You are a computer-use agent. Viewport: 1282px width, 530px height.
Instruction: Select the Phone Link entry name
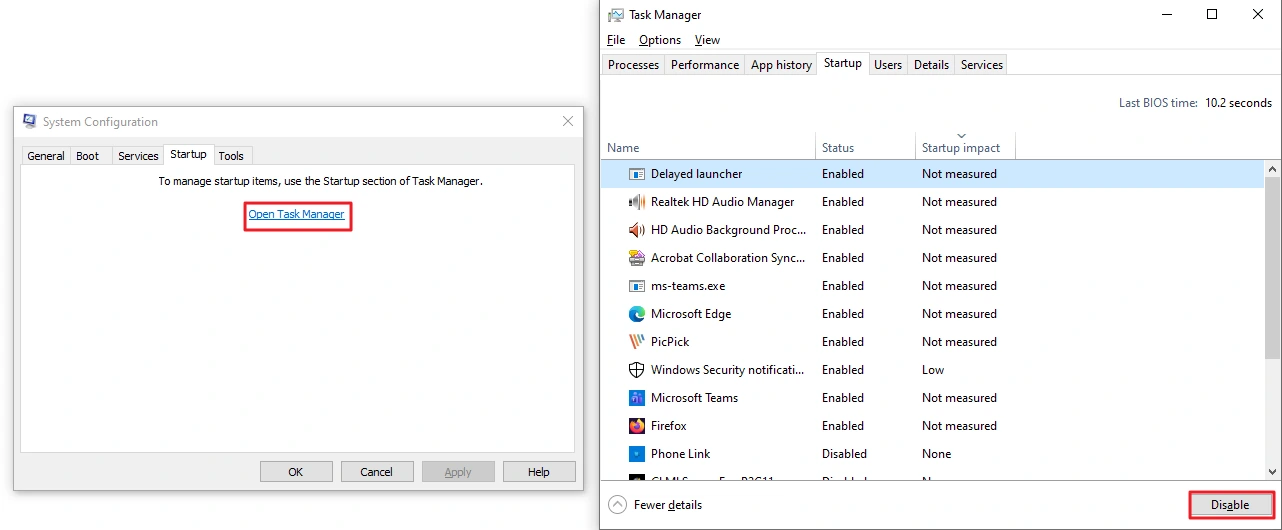pos(680,454)
